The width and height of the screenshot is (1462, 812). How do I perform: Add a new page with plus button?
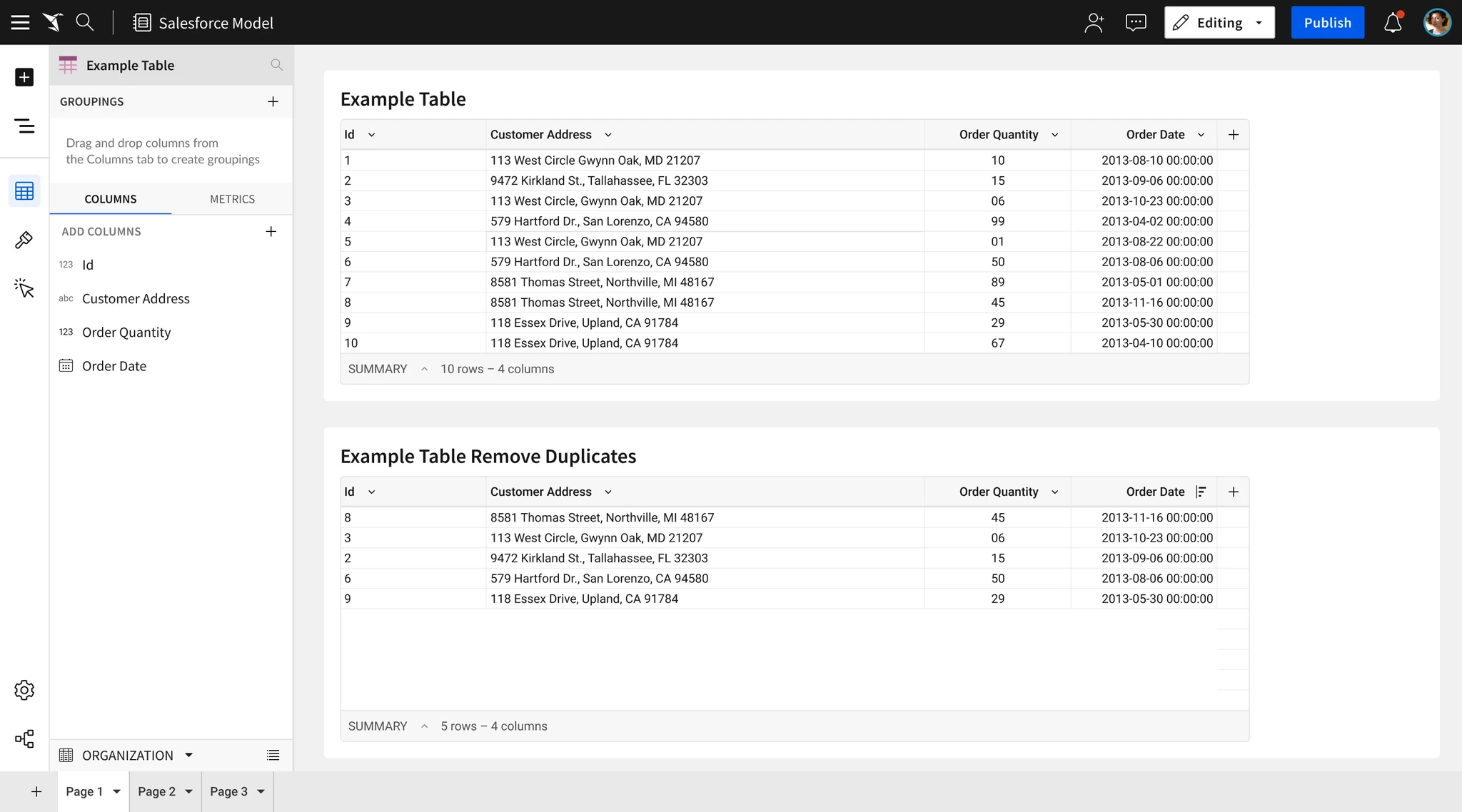36,791
